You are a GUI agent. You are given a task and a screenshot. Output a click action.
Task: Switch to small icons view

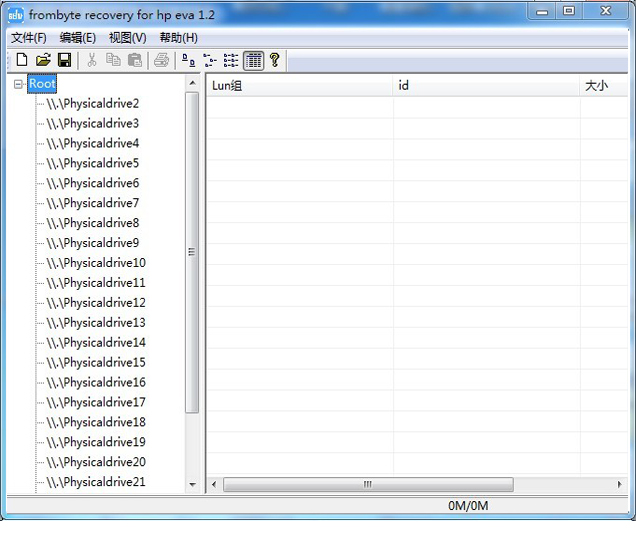click(x=210, y=61)
